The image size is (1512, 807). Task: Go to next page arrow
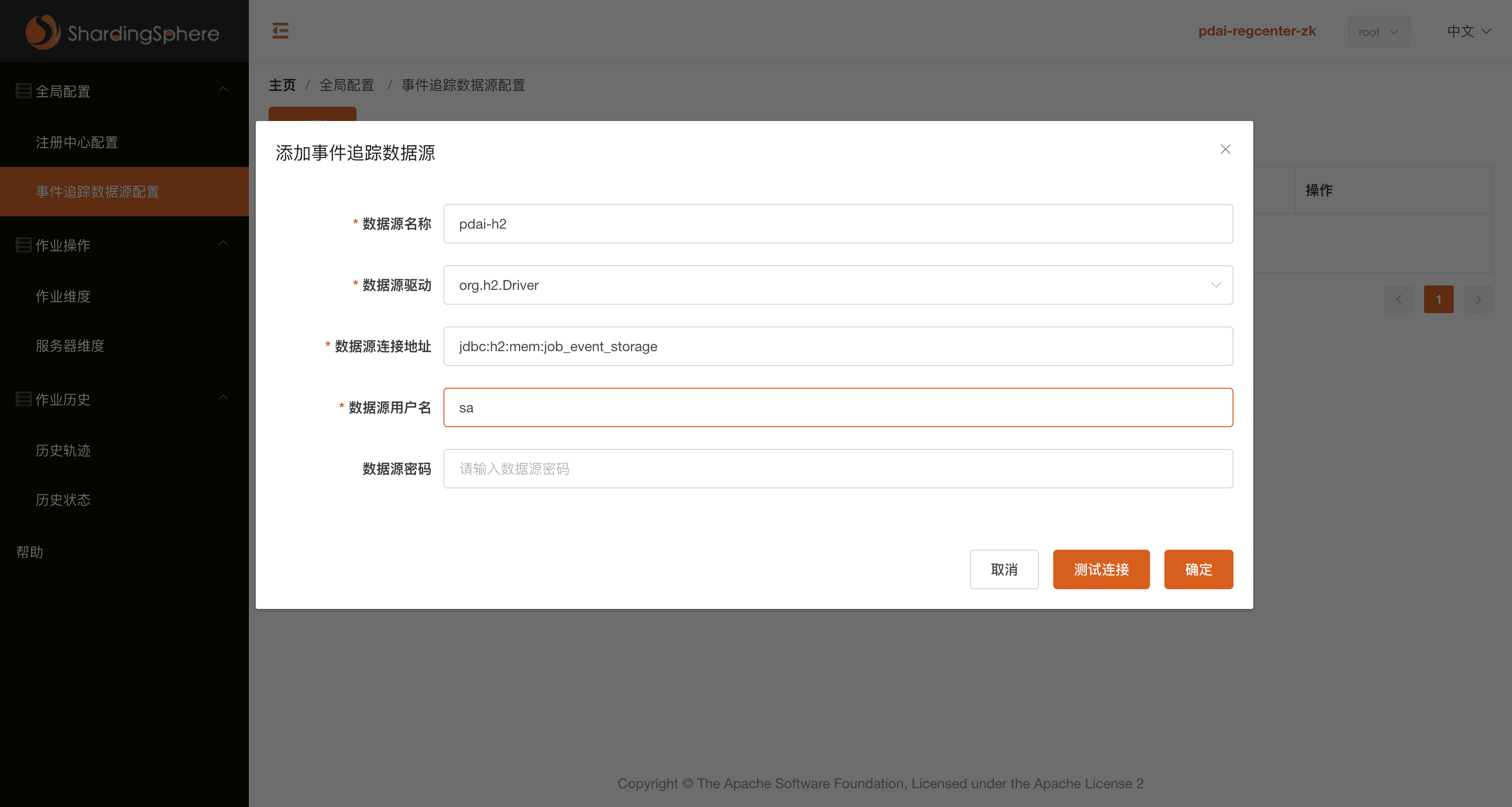pyautogui.click(x=1478, y=299)
